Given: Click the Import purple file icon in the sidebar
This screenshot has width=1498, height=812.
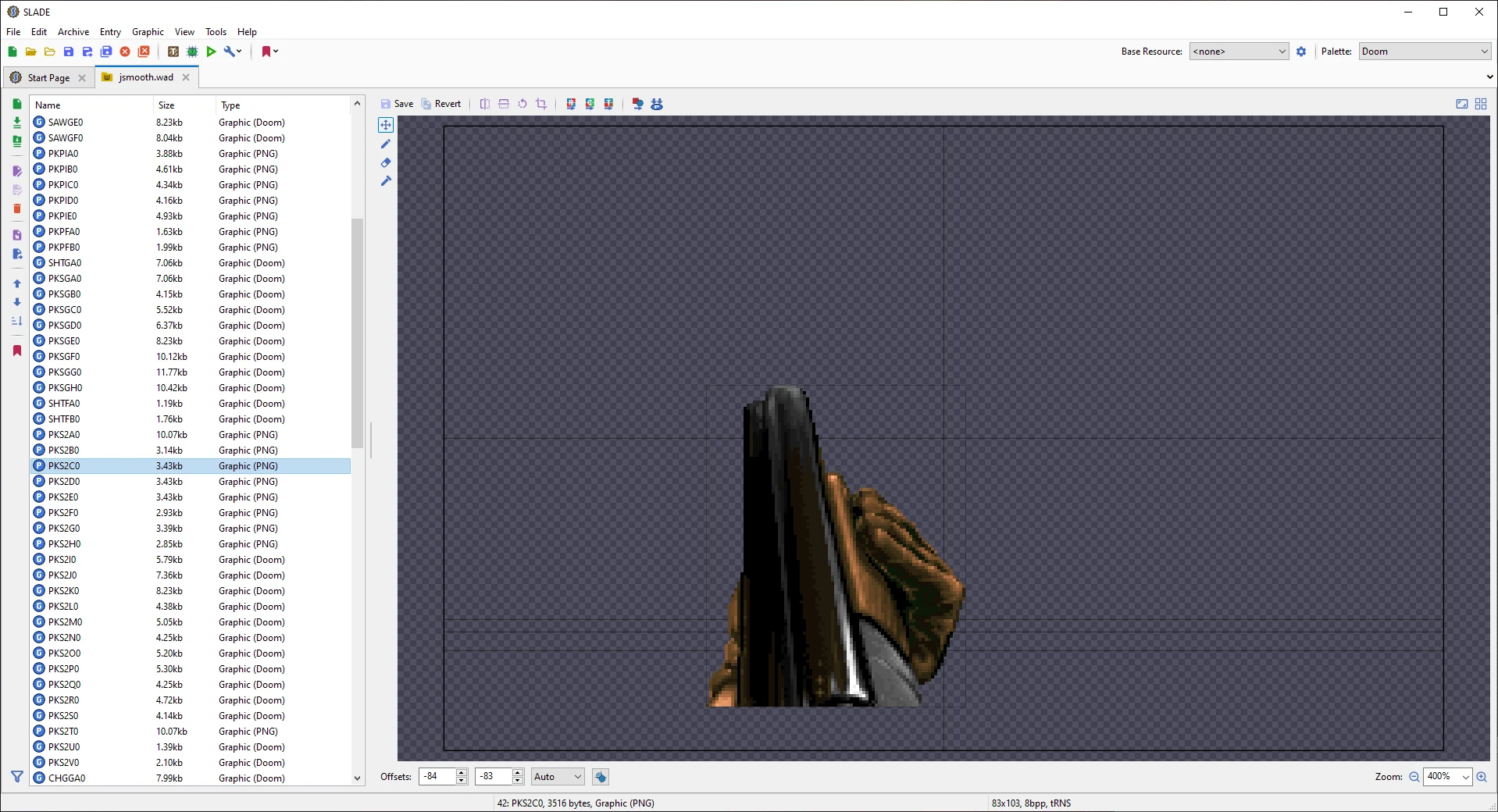Looking at the screenshot, I should (x=17, y=235).
